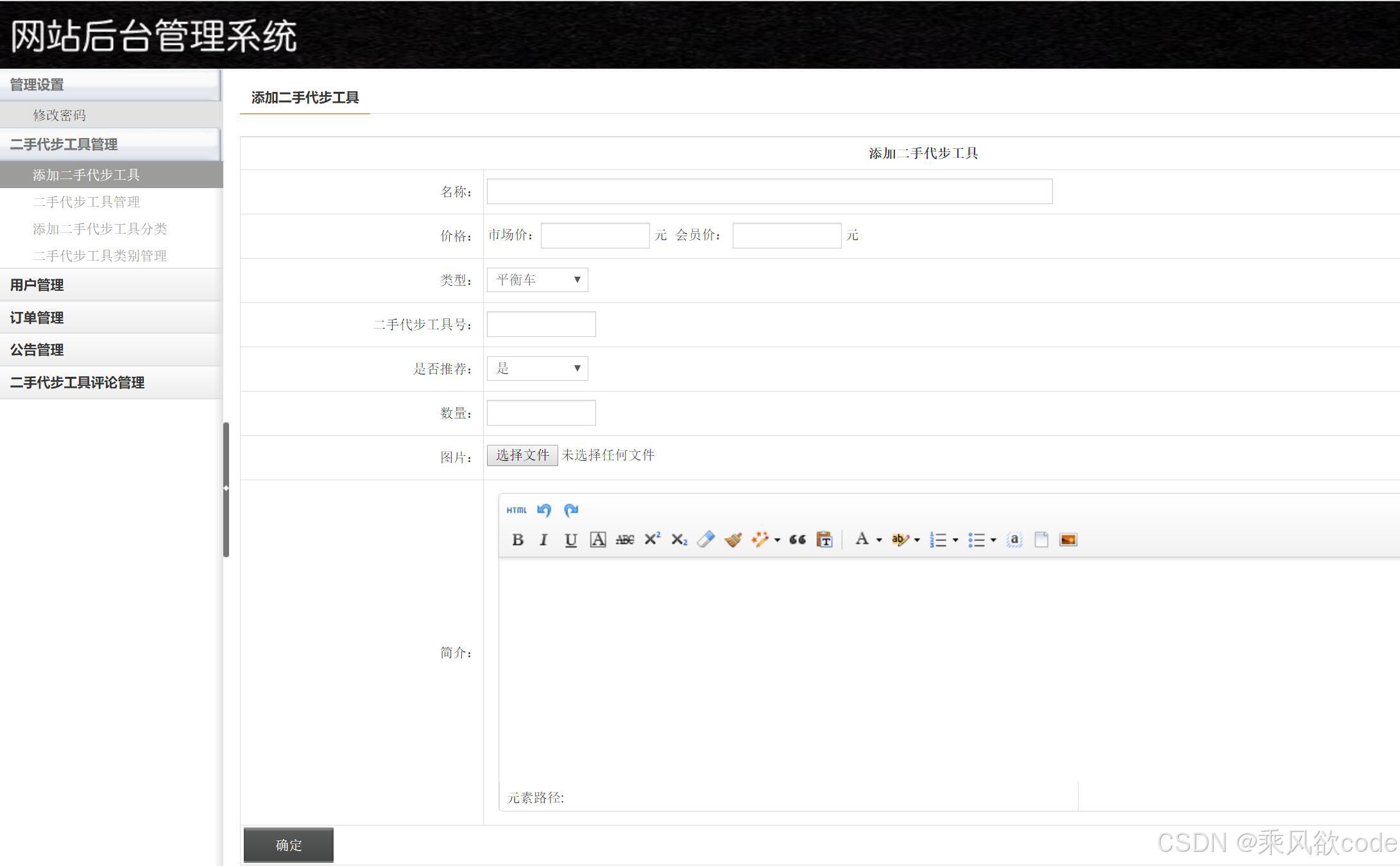This screenshot has width=1400, height=866.
Task: Expand the 用户管理 menu section
Action: point(37,285)
